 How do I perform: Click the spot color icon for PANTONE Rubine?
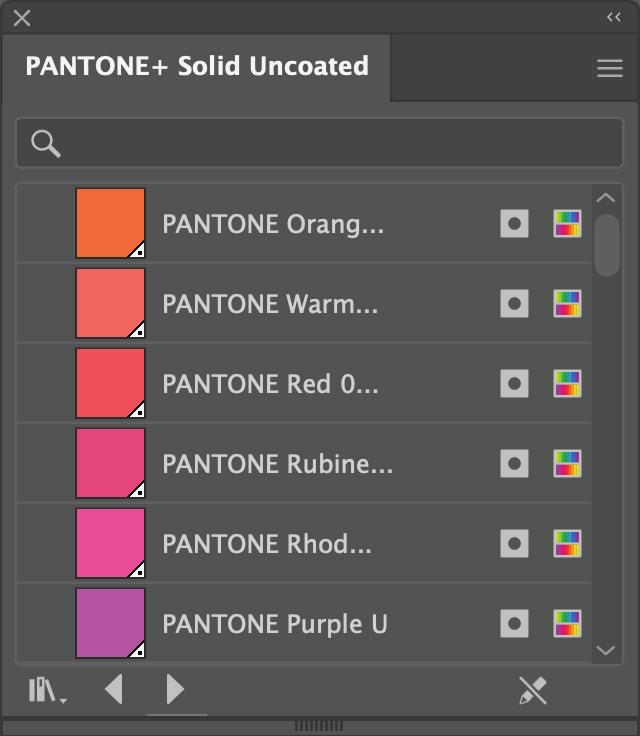point(514,463)
